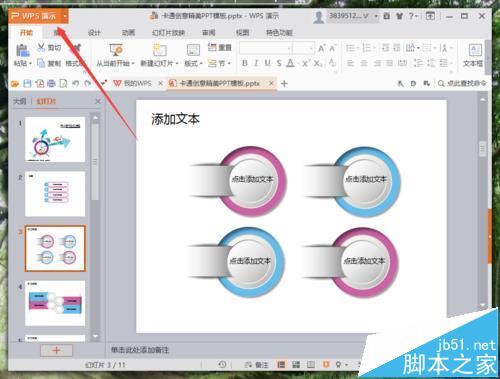This screenshot has width=500, height=379.
Task: Toggle Bold formatting
Action: tap(244, 63)
